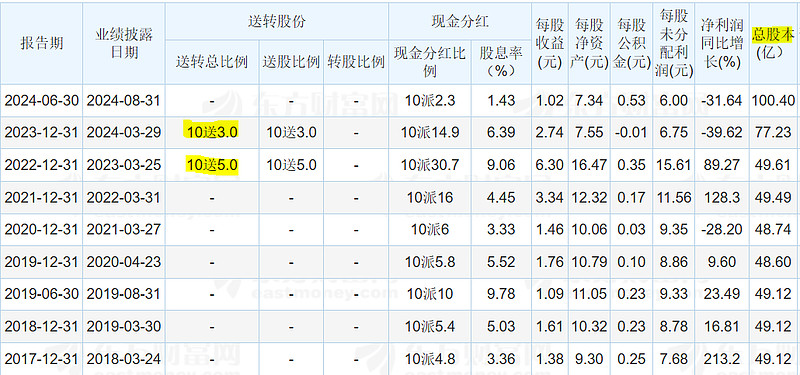800x375 pixels.
Task: Click disclosure date 2020-04-23
Action: (124, 262)
